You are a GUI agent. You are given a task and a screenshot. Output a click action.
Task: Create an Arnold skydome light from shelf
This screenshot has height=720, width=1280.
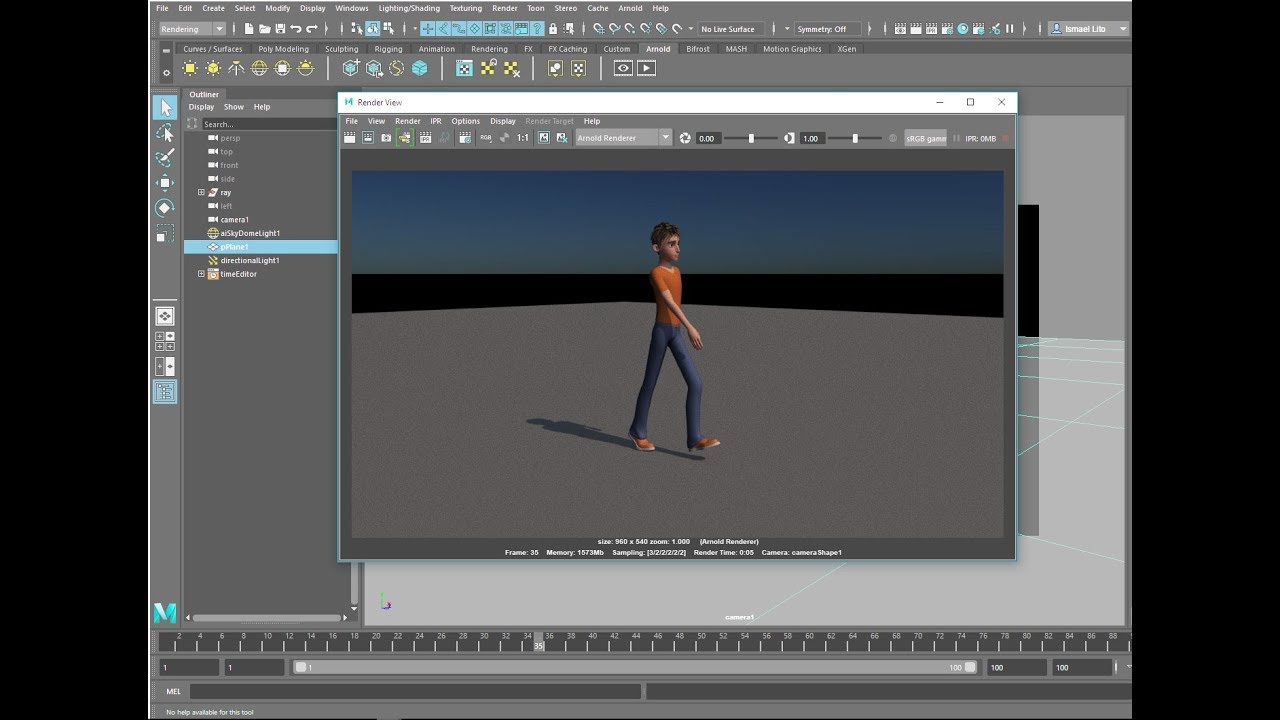pos(259,68)
